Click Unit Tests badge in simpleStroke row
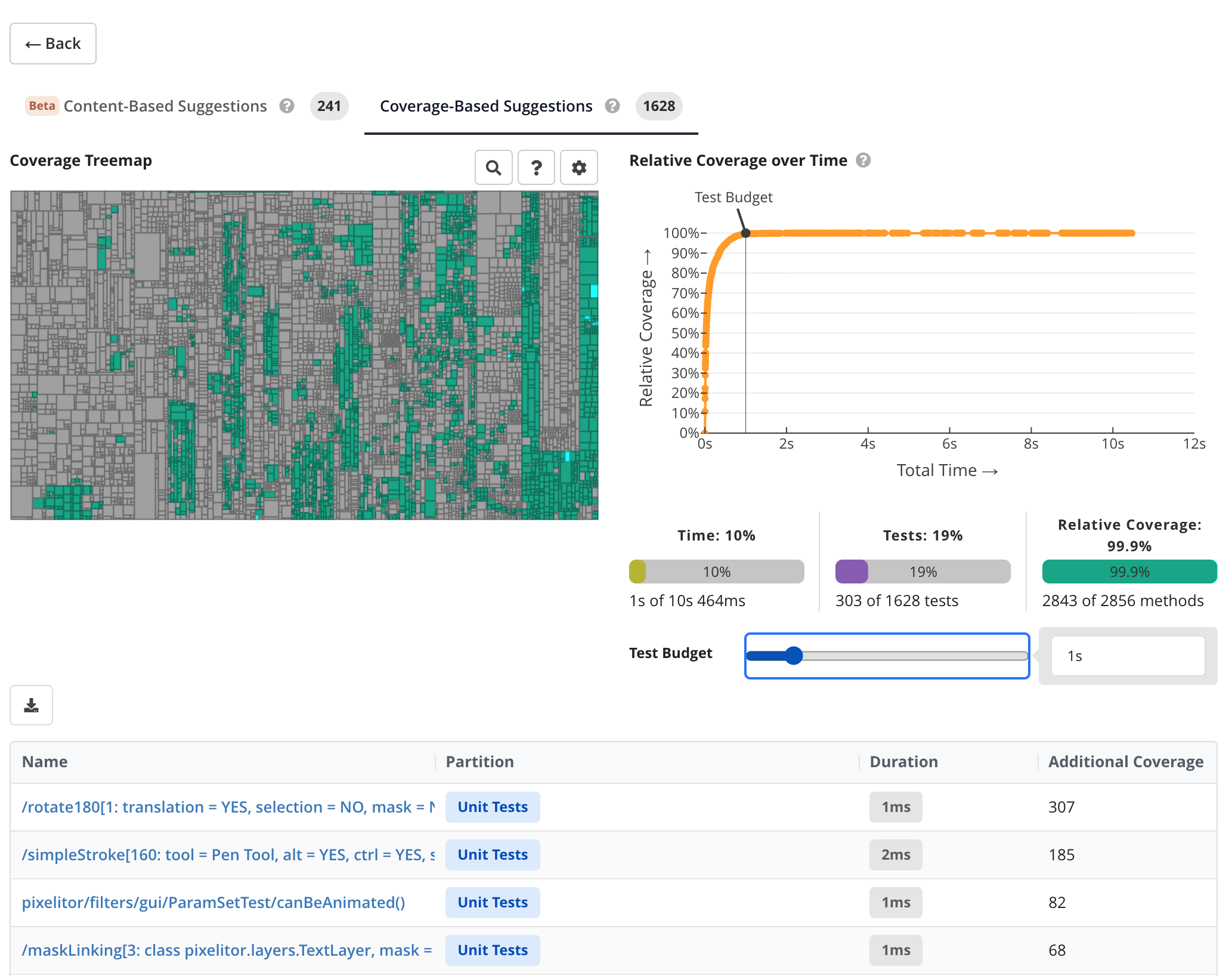The height and width of the screenshot is (976, 1232). pyautogui.click(x=493, y=855)
